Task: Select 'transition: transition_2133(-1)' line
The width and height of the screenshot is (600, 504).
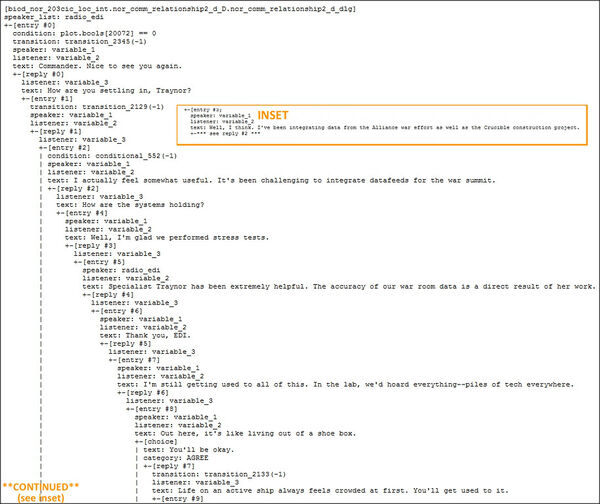Action: pyautogui.click(x=219, y=474)
